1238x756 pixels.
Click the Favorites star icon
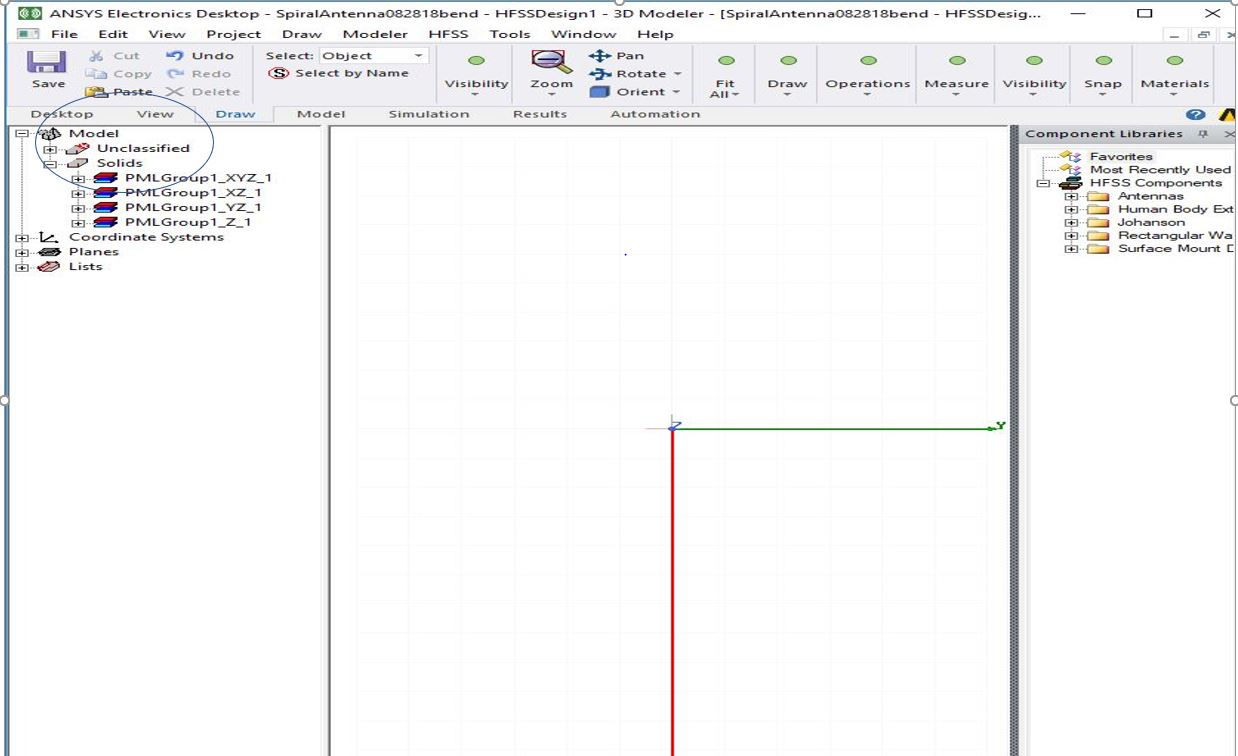1072,157
